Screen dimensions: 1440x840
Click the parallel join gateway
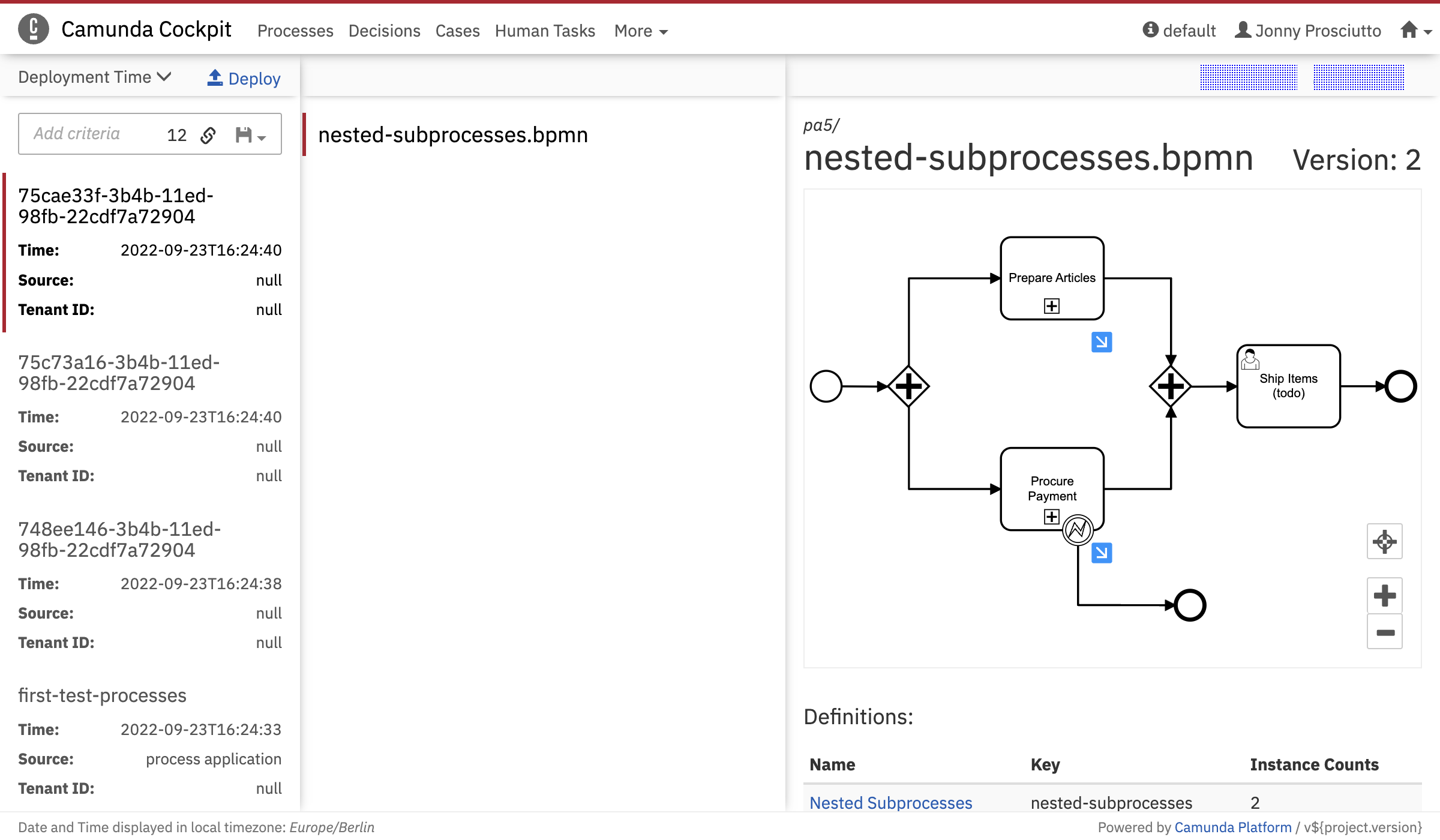coord(1171,386)
